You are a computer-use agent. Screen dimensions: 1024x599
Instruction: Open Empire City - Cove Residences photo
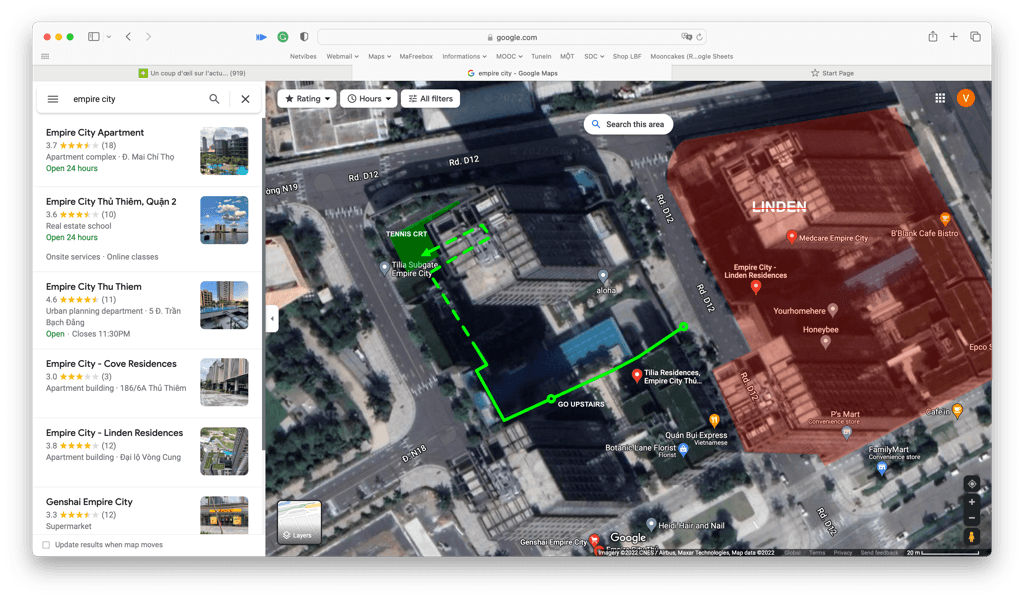224,382
